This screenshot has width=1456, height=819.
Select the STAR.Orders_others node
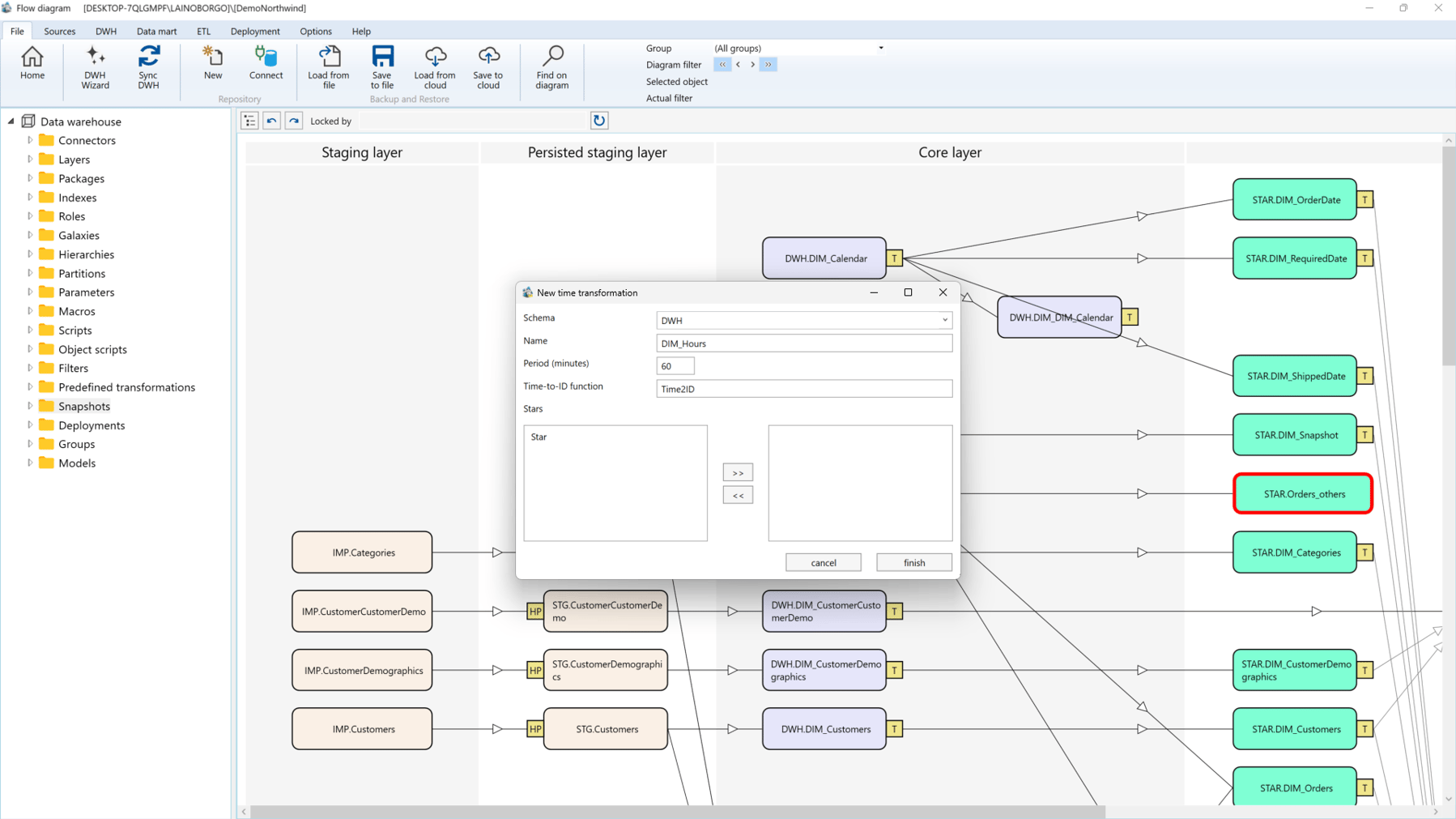tap(1303, 493)
